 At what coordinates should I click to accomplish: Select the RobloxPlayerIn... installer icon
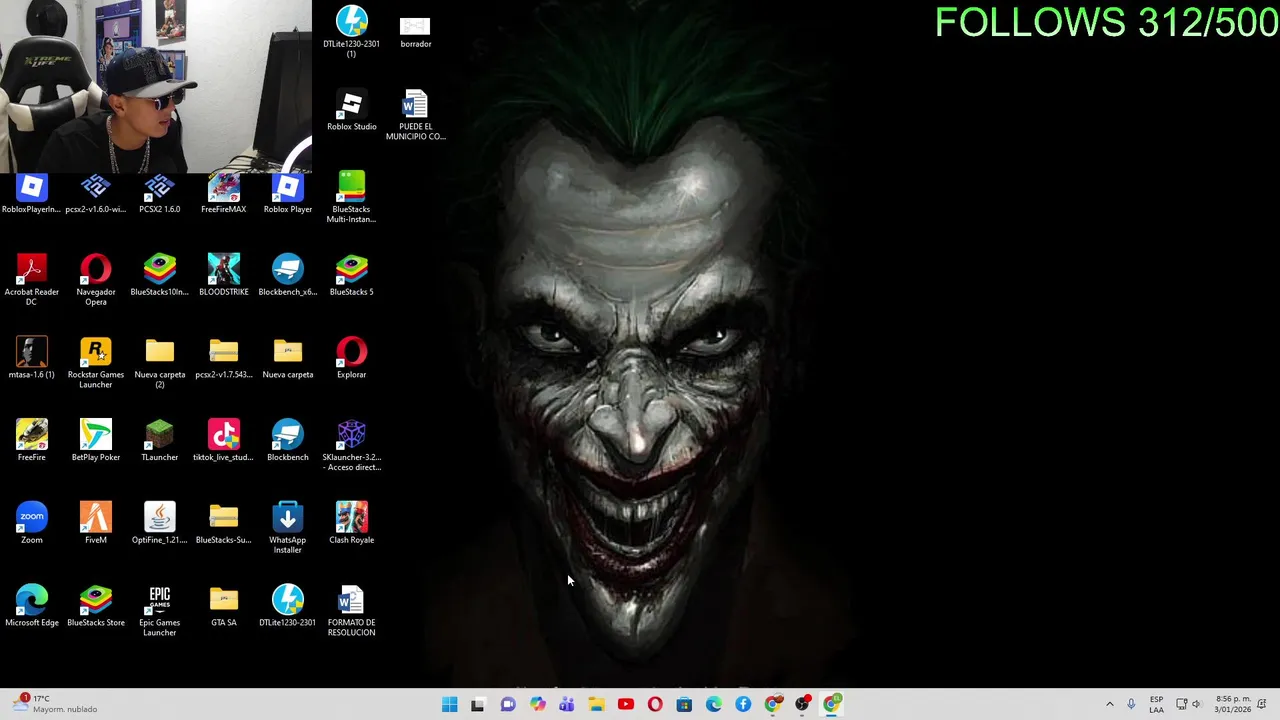pos(32,194)
